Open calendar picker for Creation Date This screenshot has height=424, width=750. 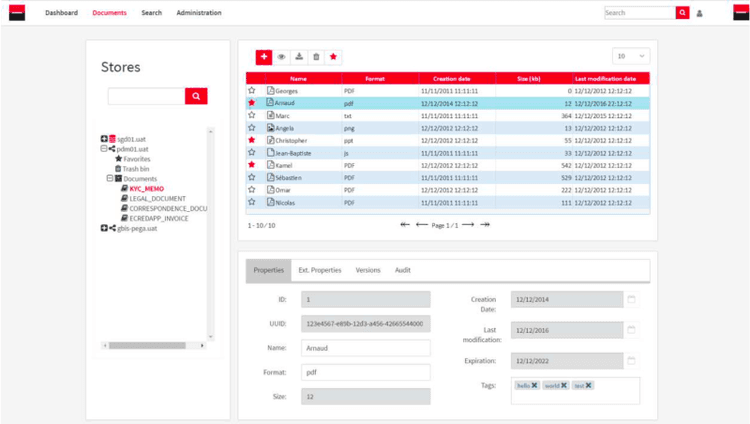631,299
